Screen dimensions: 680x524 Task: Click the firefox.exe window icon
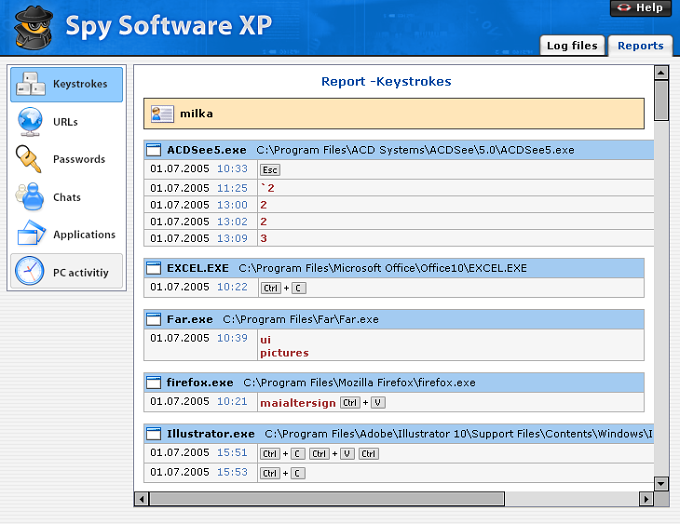[154, 383]
